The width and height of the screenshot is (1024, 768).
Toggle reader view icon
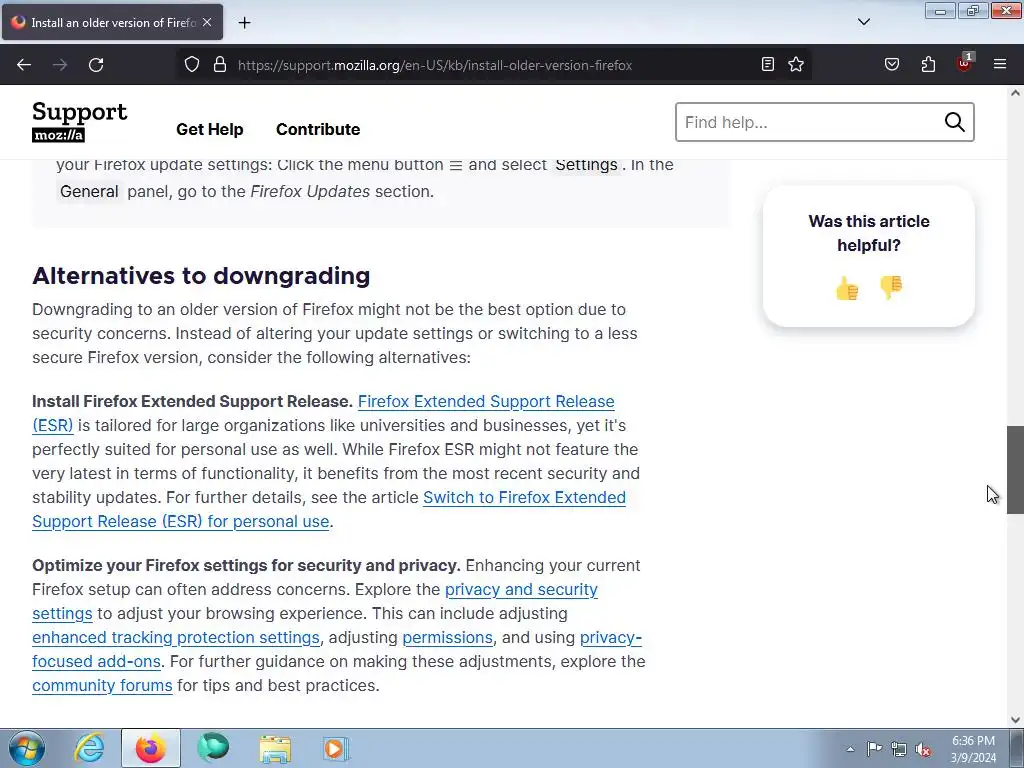[768, 64]
